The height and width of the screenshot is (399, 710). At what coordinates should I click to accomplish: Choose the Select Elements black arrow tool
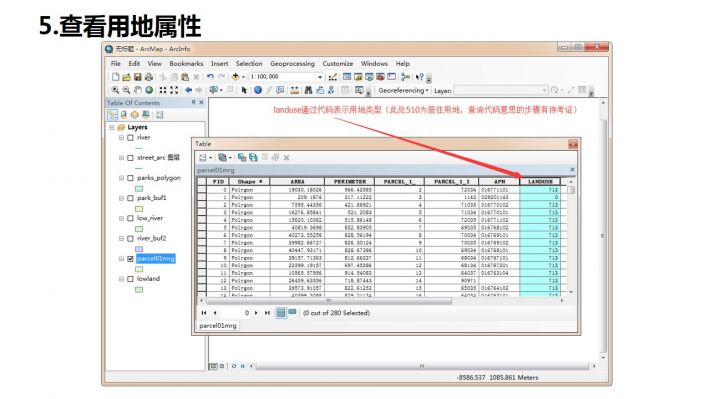tap(244, 90)
